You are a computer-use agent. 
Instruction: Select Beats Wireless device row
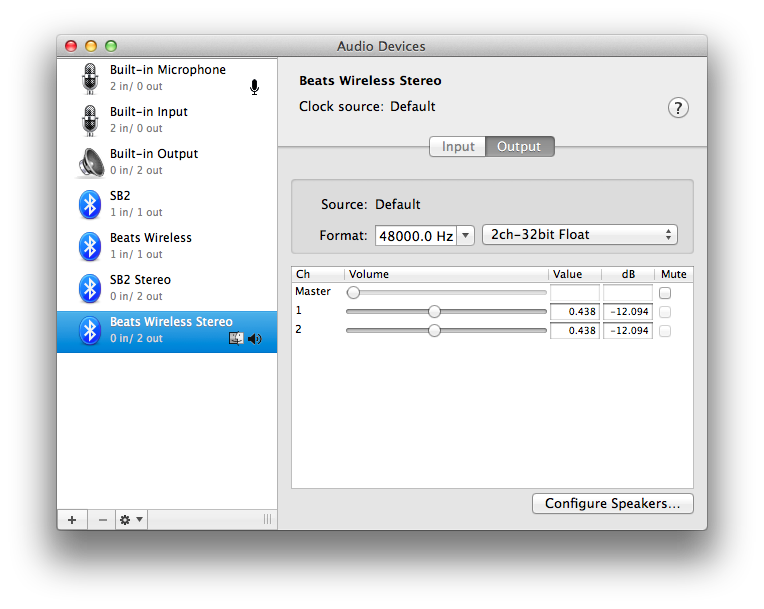(x=167, y=246)
